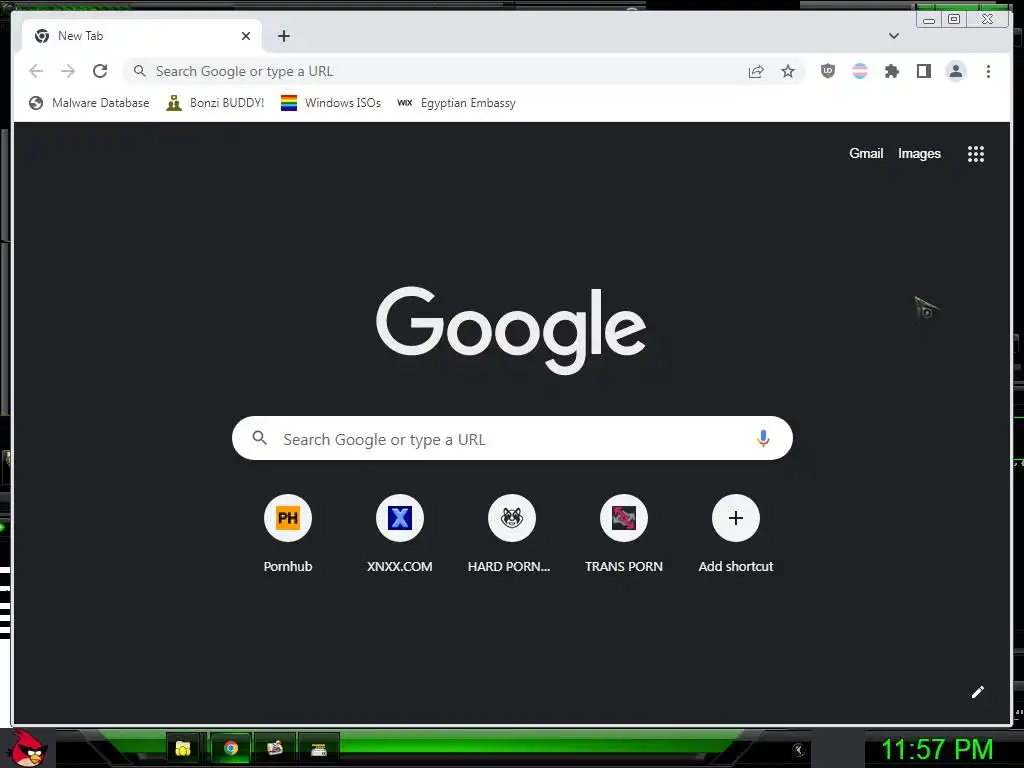This screenshot has width=1024, height=768.
Task: Open the red-pink icon shortcut tile
Action: 624,518
